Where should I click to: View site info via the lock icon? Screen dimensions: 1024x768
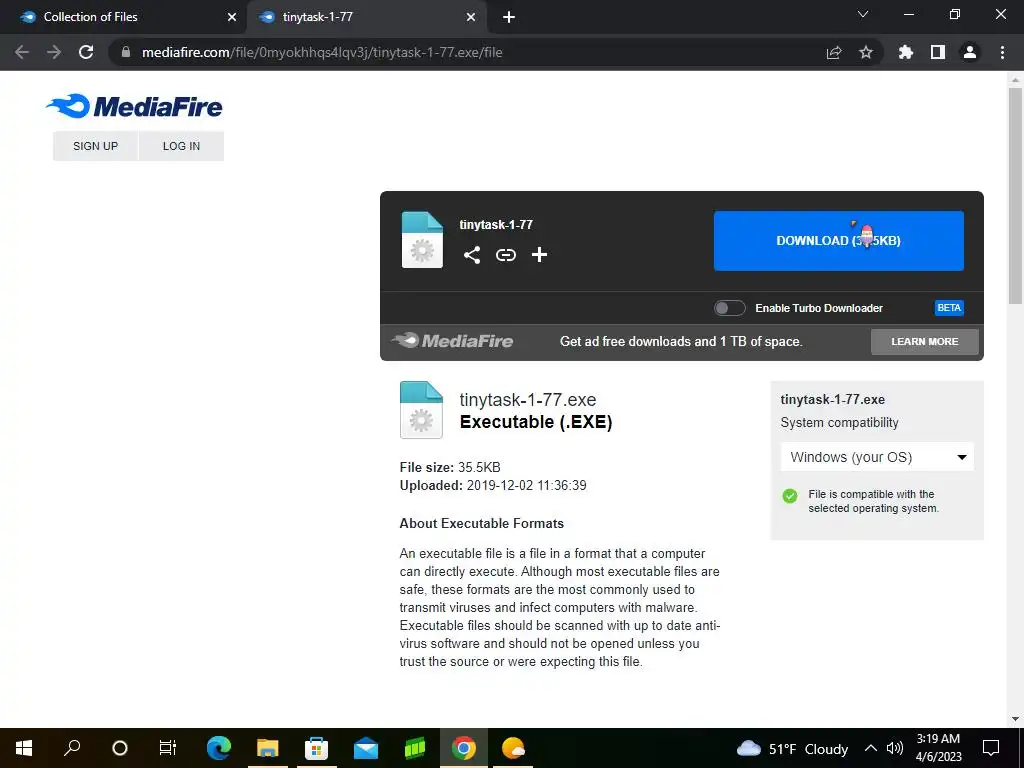tap(126, 52)
